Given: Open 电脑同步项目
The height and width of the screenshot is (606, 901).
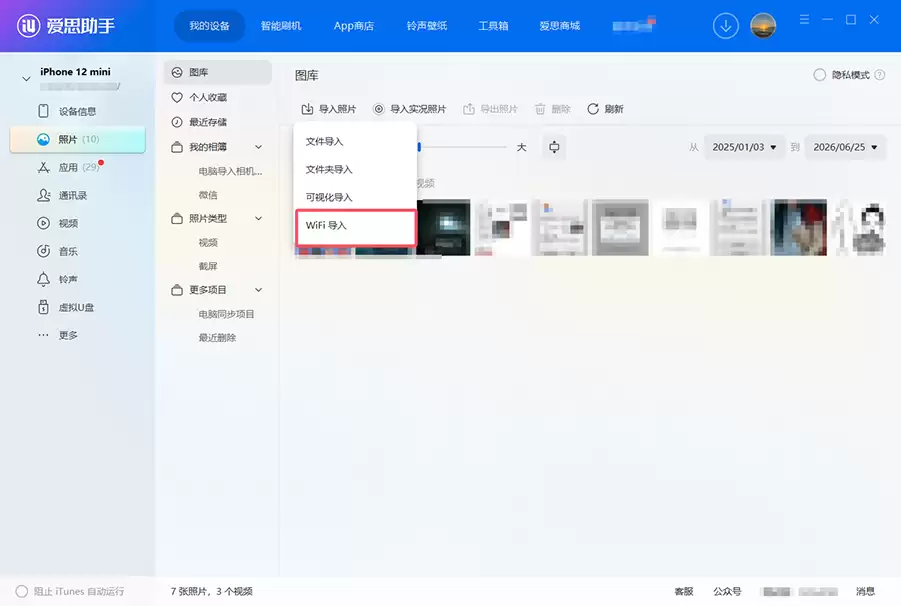Looking at the screenshot, I should [226, 314].
